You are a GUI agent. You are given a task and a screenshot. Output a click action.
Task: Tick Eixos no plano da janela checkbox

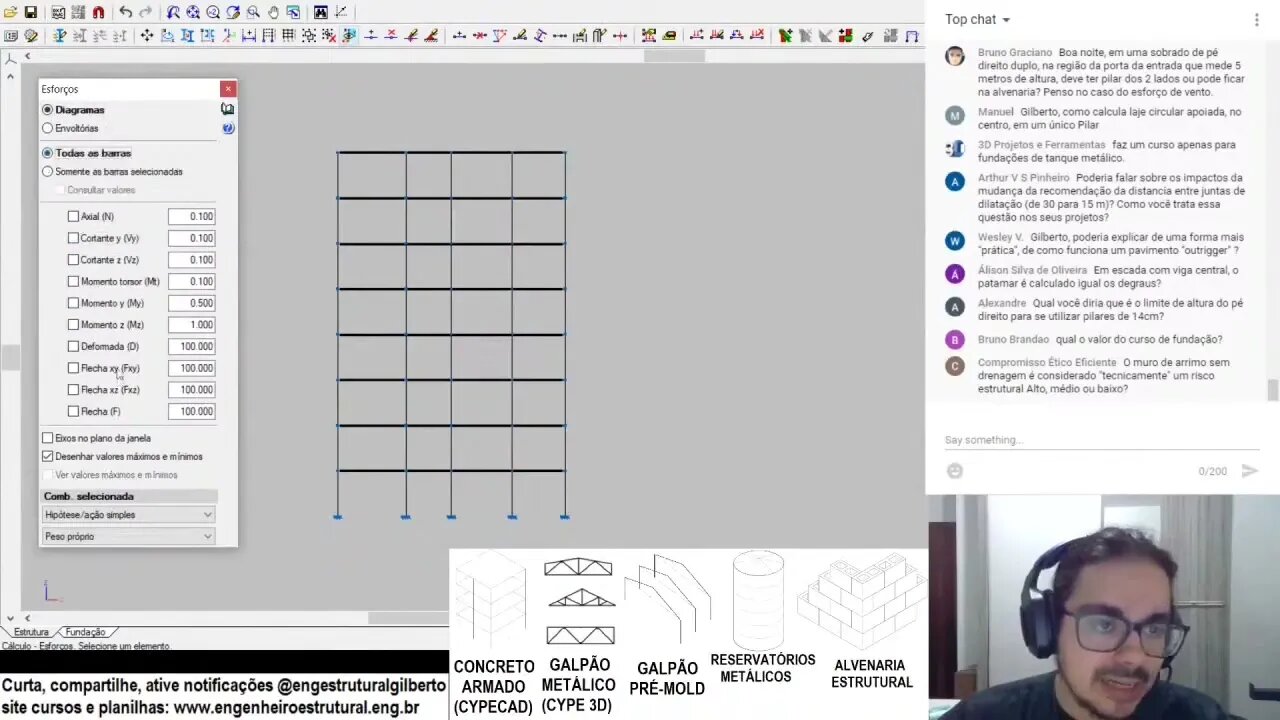coord(48,438)
